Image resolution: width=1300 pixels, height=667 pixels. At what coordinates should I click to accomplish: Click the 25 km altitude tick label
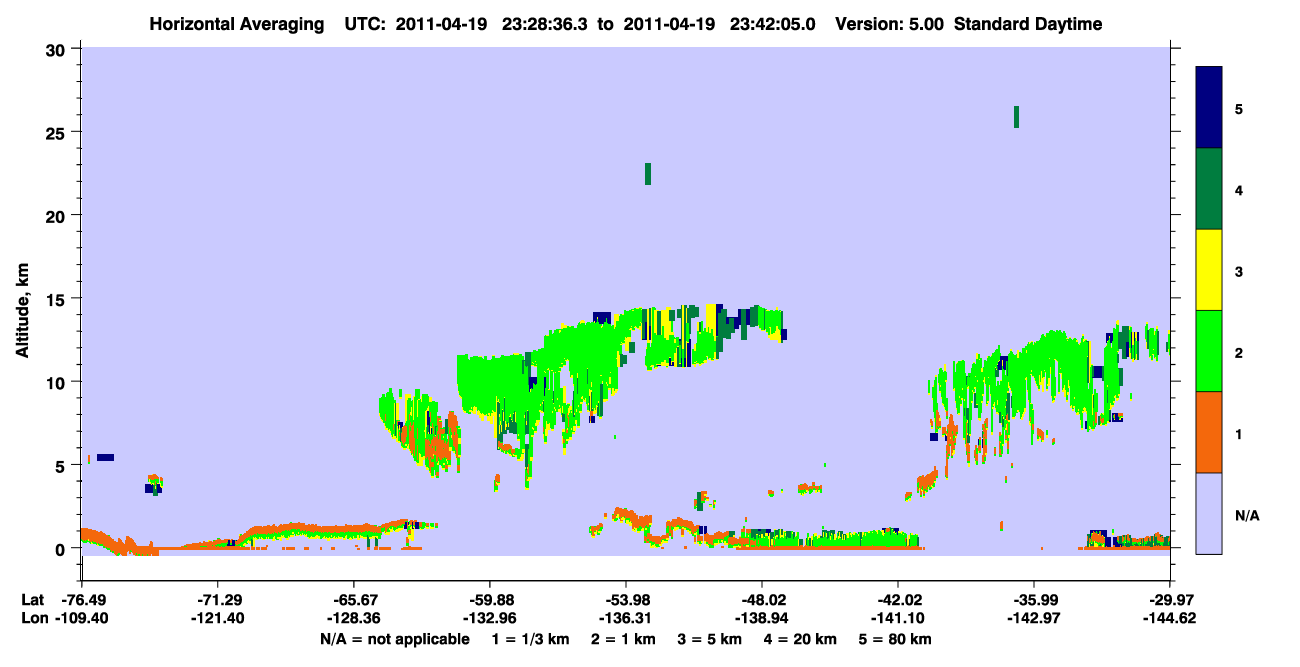coord(55,132)
